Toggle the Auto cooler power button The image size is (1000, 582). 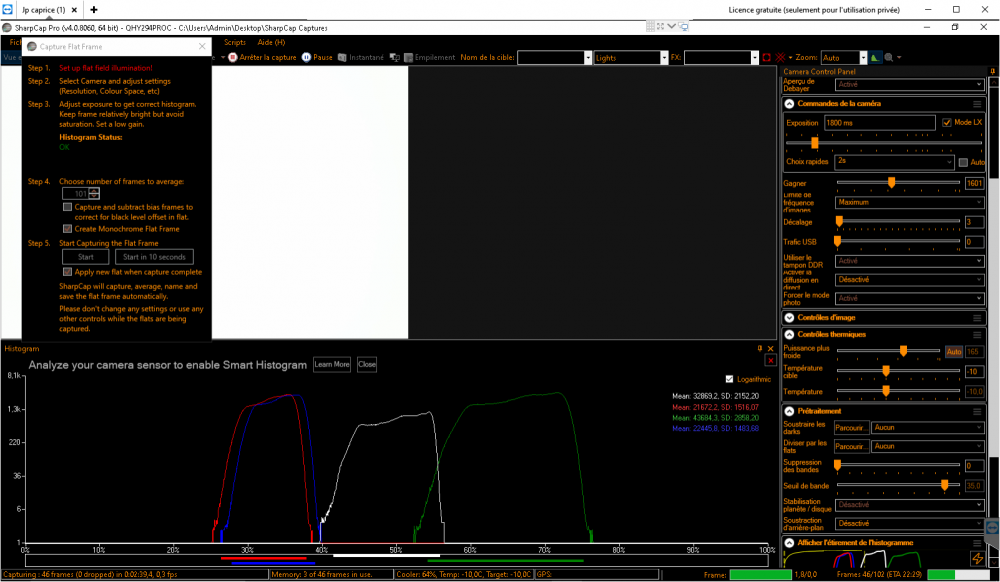[953, 352]
